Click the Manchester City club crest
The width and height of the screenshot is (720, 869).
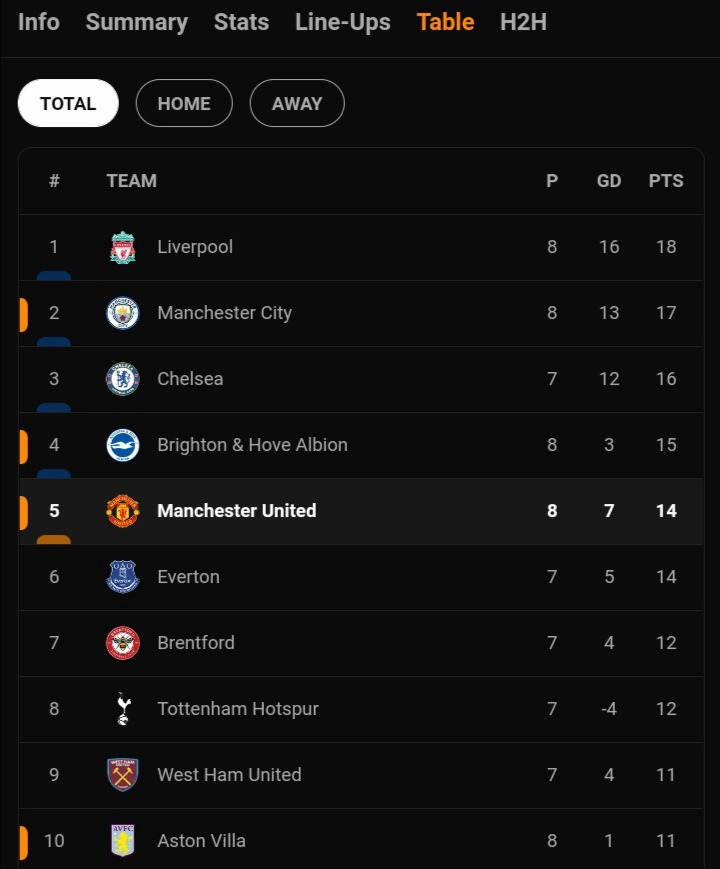pos(122,313)
